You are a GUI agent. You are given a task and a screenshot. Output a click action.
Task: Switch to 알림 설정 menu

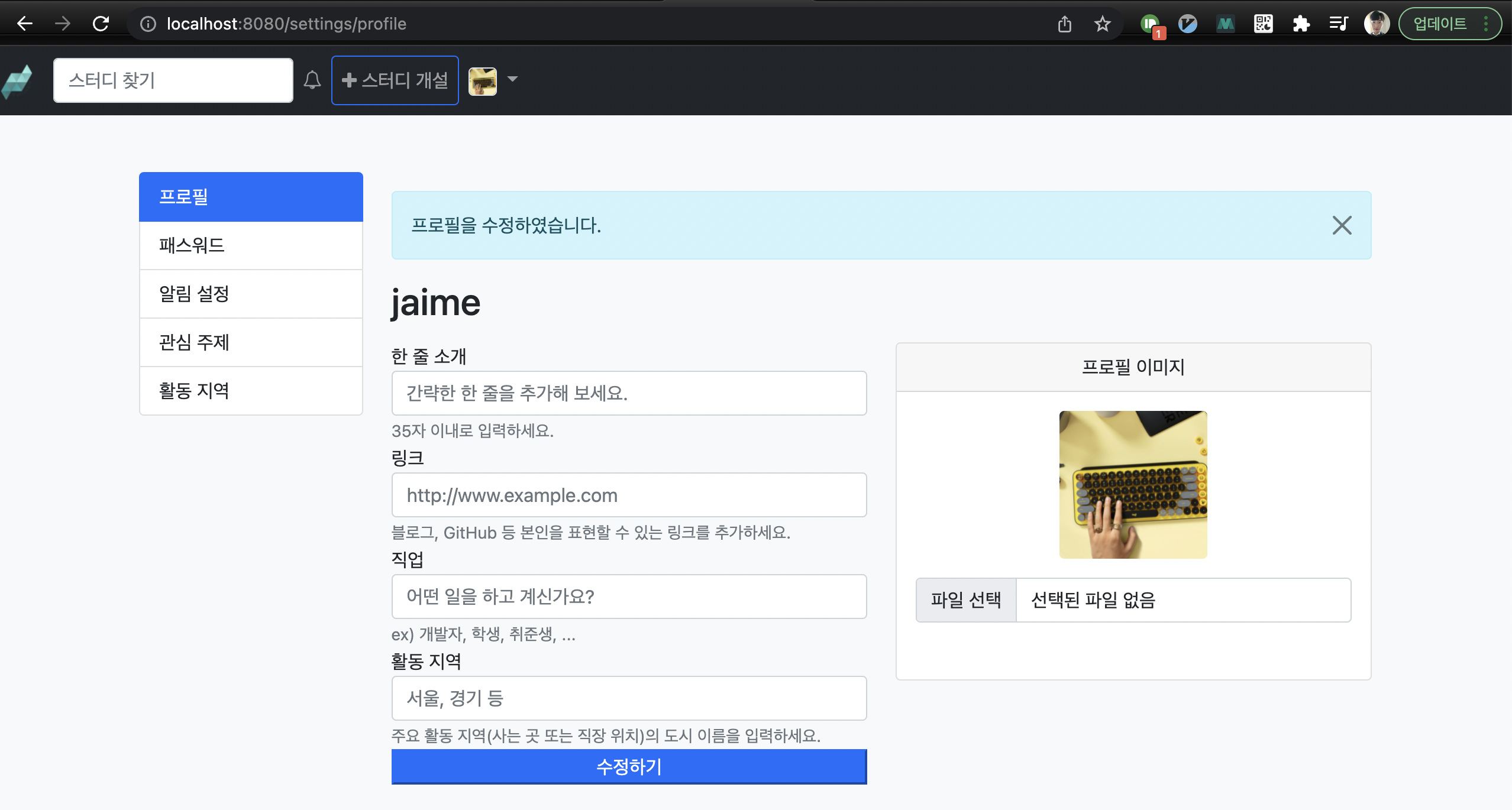(x=251, y=294)
